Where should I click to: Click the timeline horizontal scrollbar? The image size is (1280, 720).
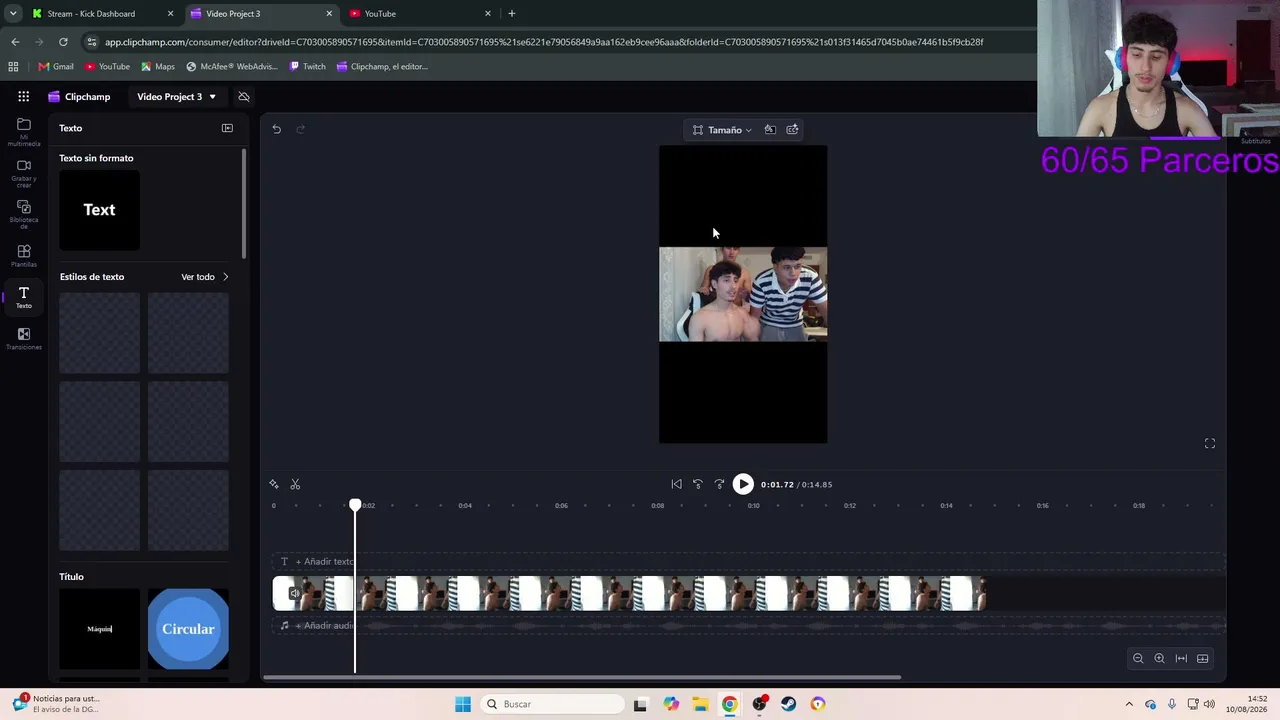click(582, 678)
